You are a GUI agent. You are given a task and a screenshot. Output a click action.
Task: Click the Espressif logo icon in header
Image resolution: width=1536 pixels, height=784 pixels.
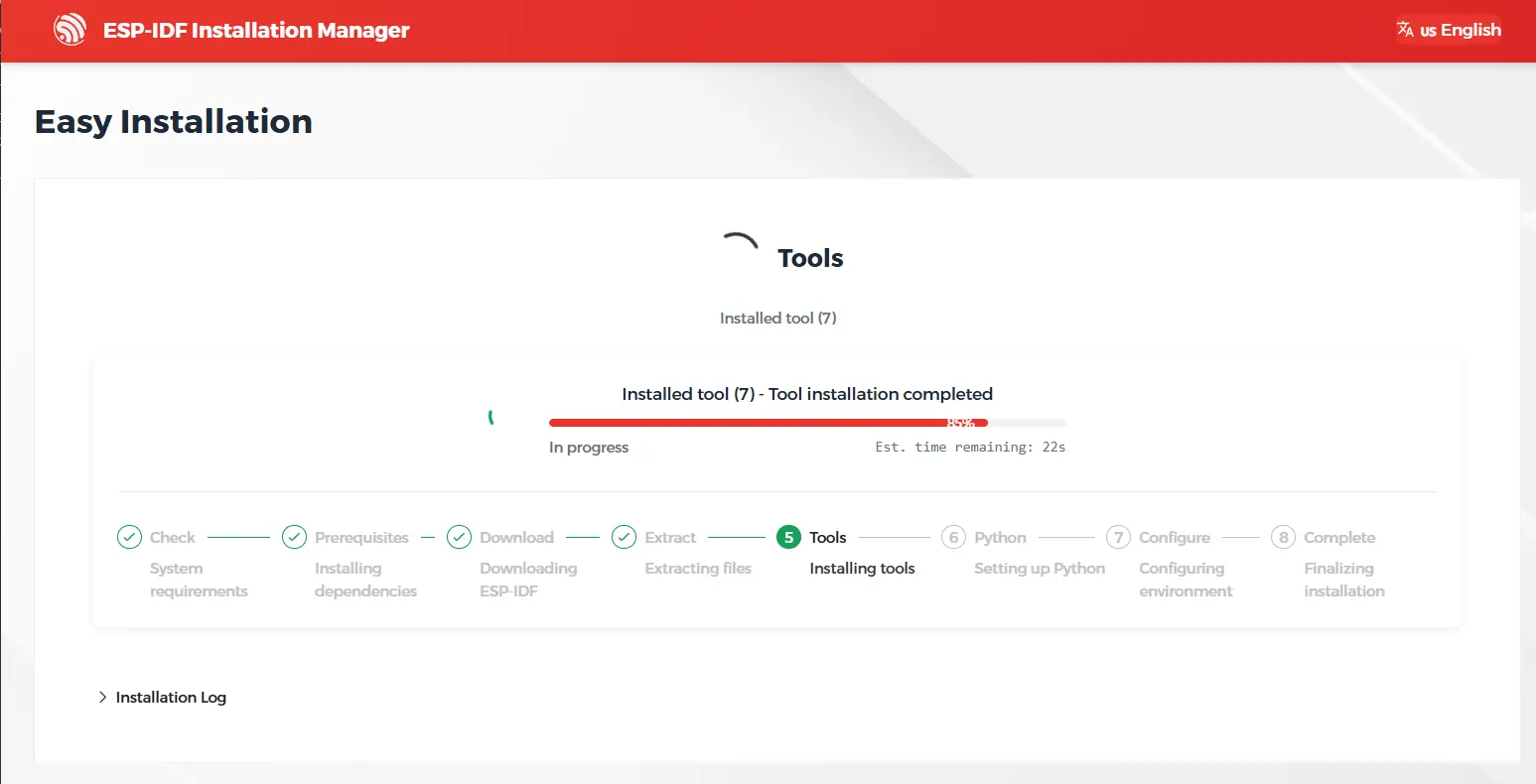point(70,30)
